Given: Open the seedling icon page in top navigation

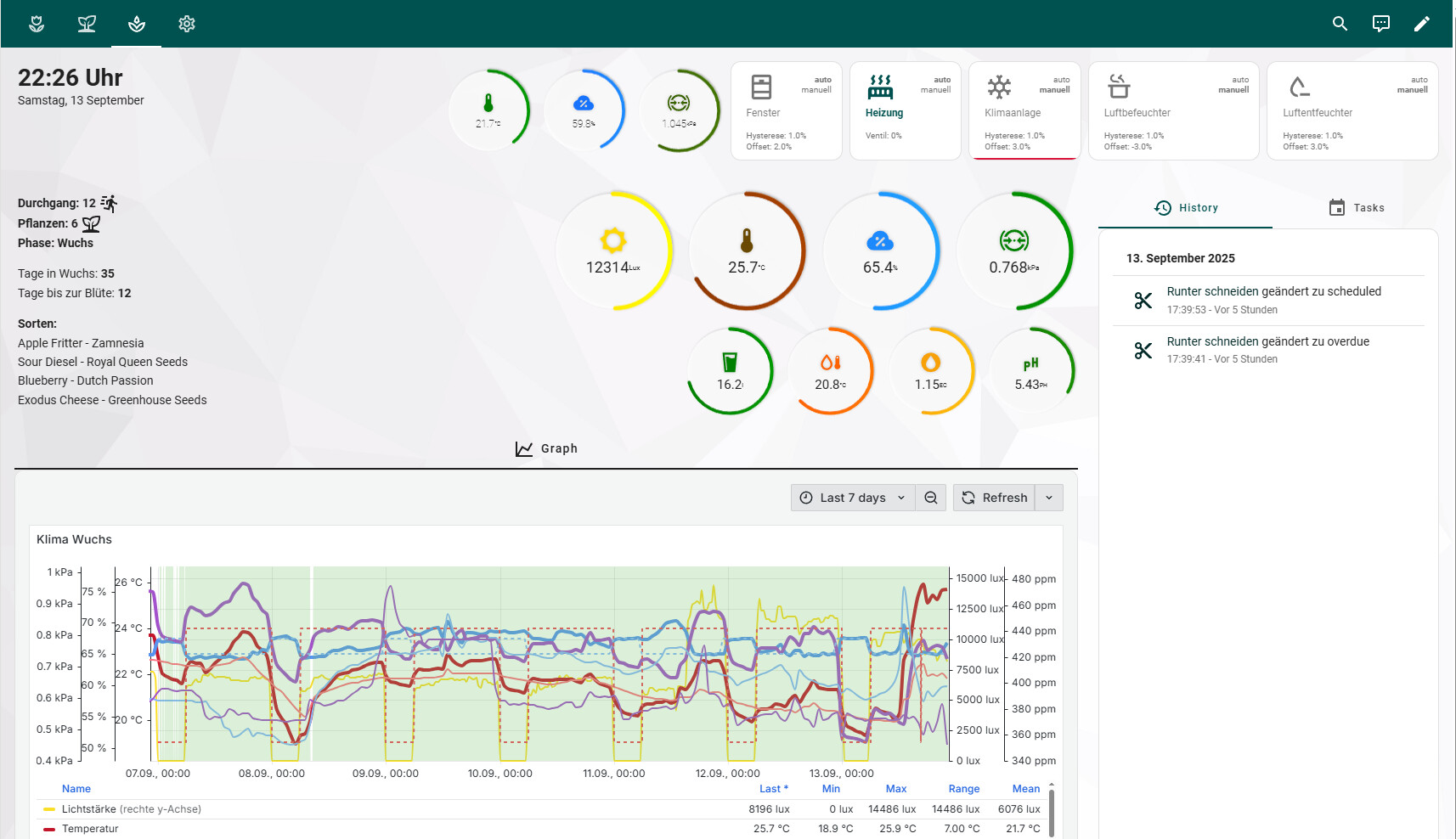Looking at the screenshot, I should [87, 24].
